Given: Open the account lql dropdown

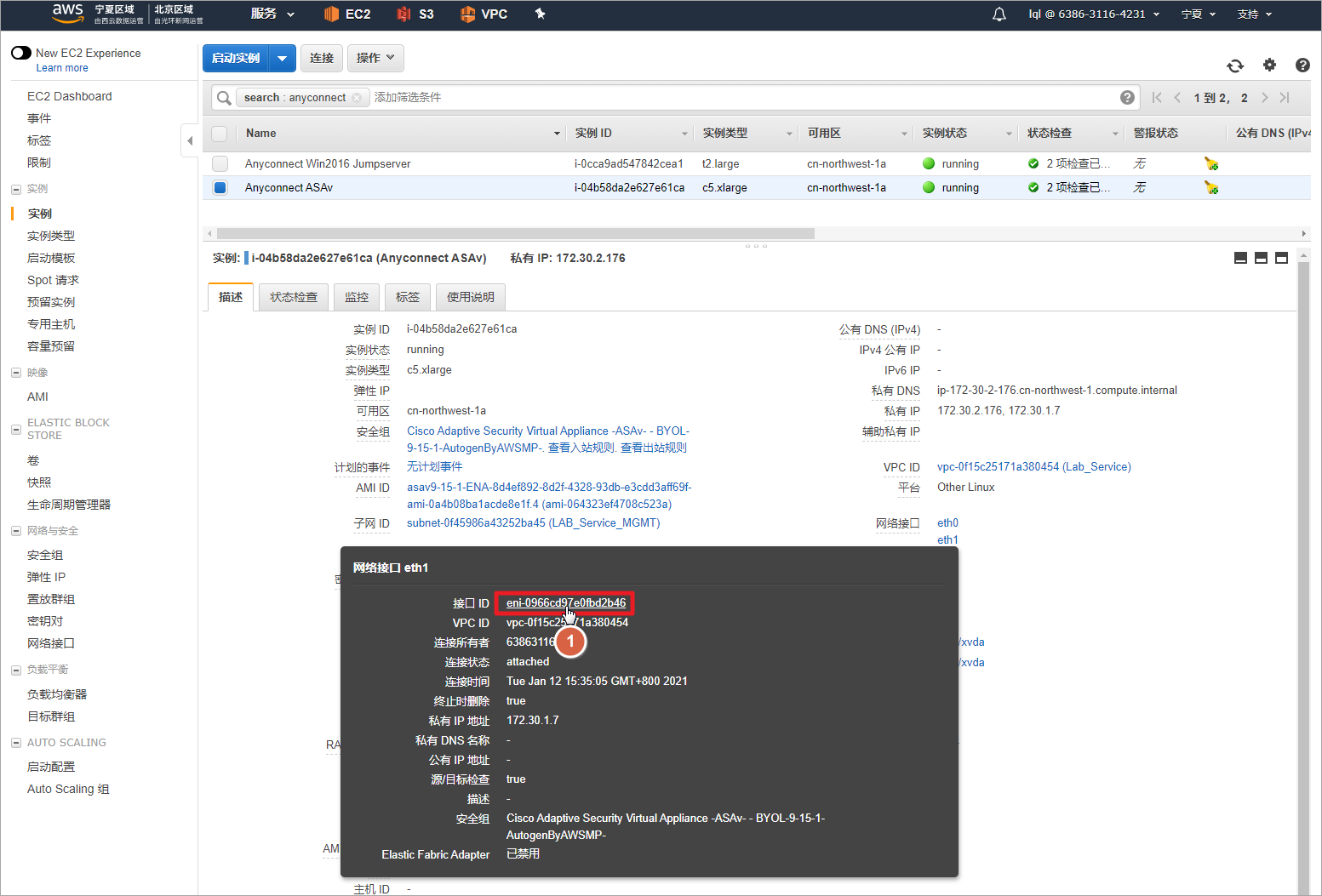Looking at the screenshot, I should (1094, 14).
